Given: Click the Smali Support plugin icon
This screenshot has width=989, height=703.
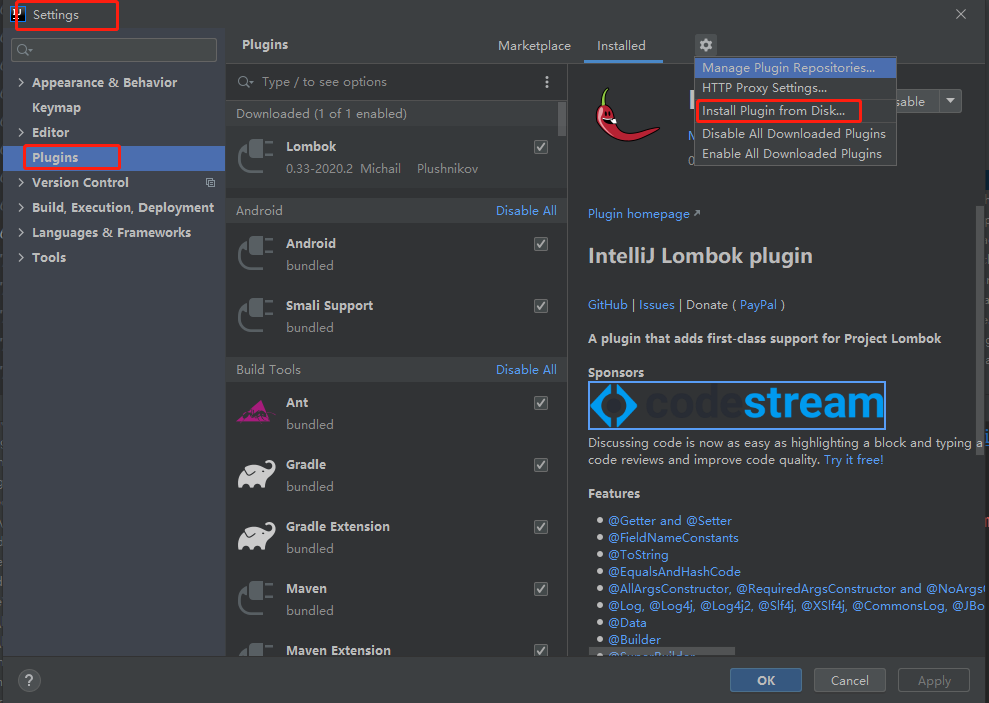Looking at the screenshot, I should [256, 315].
